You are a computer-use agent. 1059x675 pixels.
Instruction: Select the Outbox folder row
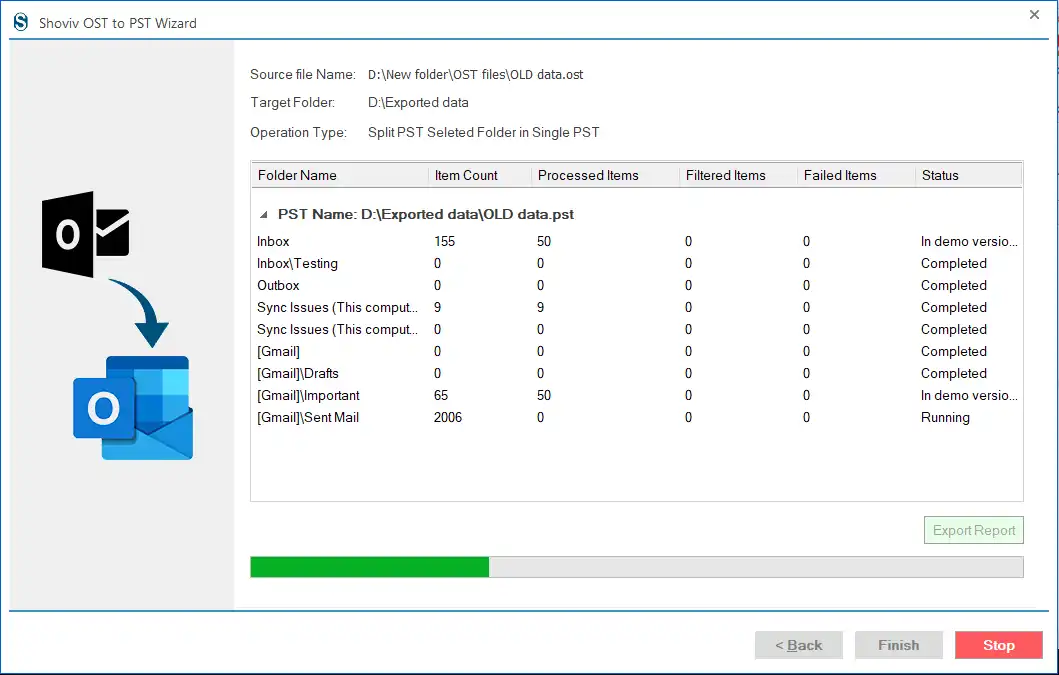click(636, 285)
